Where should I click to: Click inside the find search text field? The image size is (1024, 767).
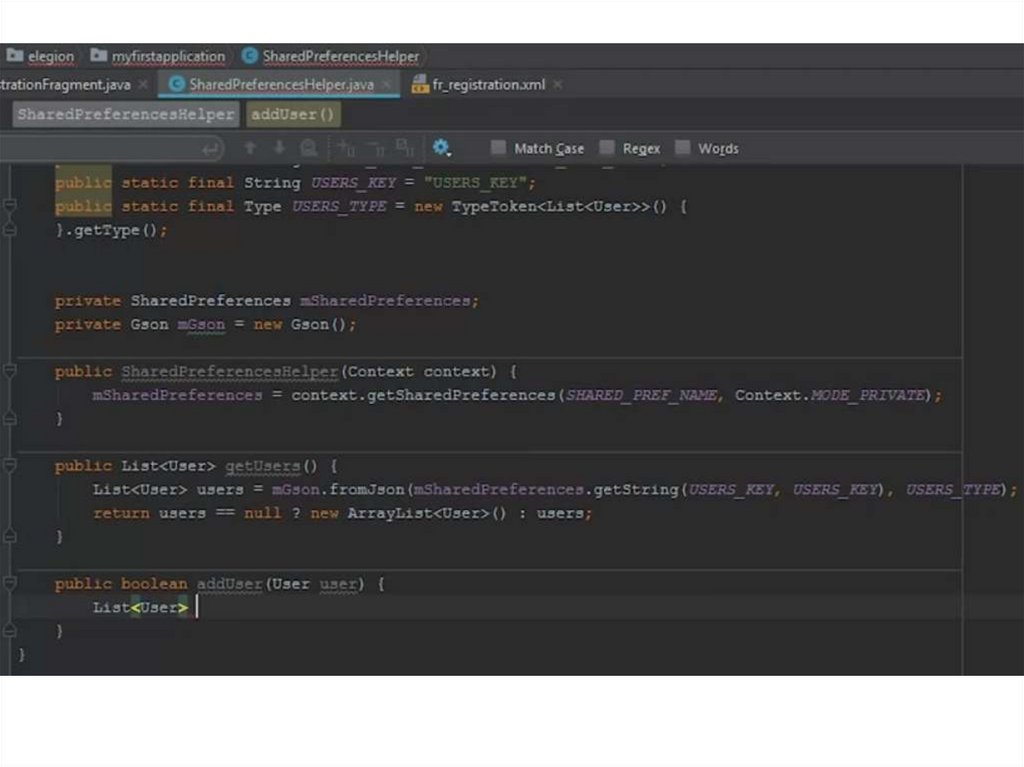tap(100, 149)
